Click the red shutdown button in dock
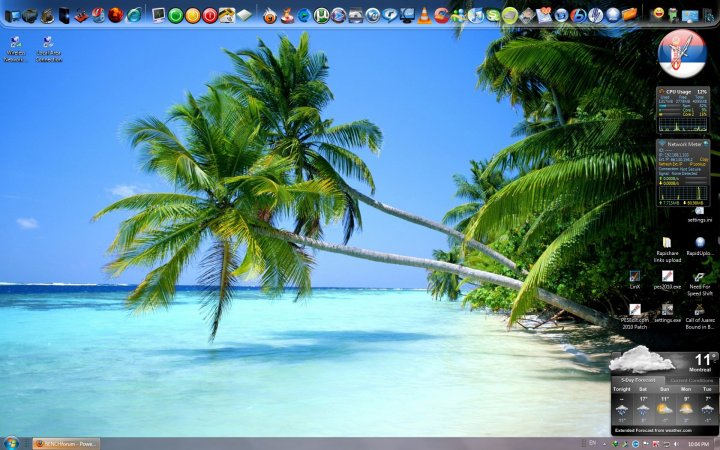This screenshot has width=720, height=450. (x=210, y=16)
